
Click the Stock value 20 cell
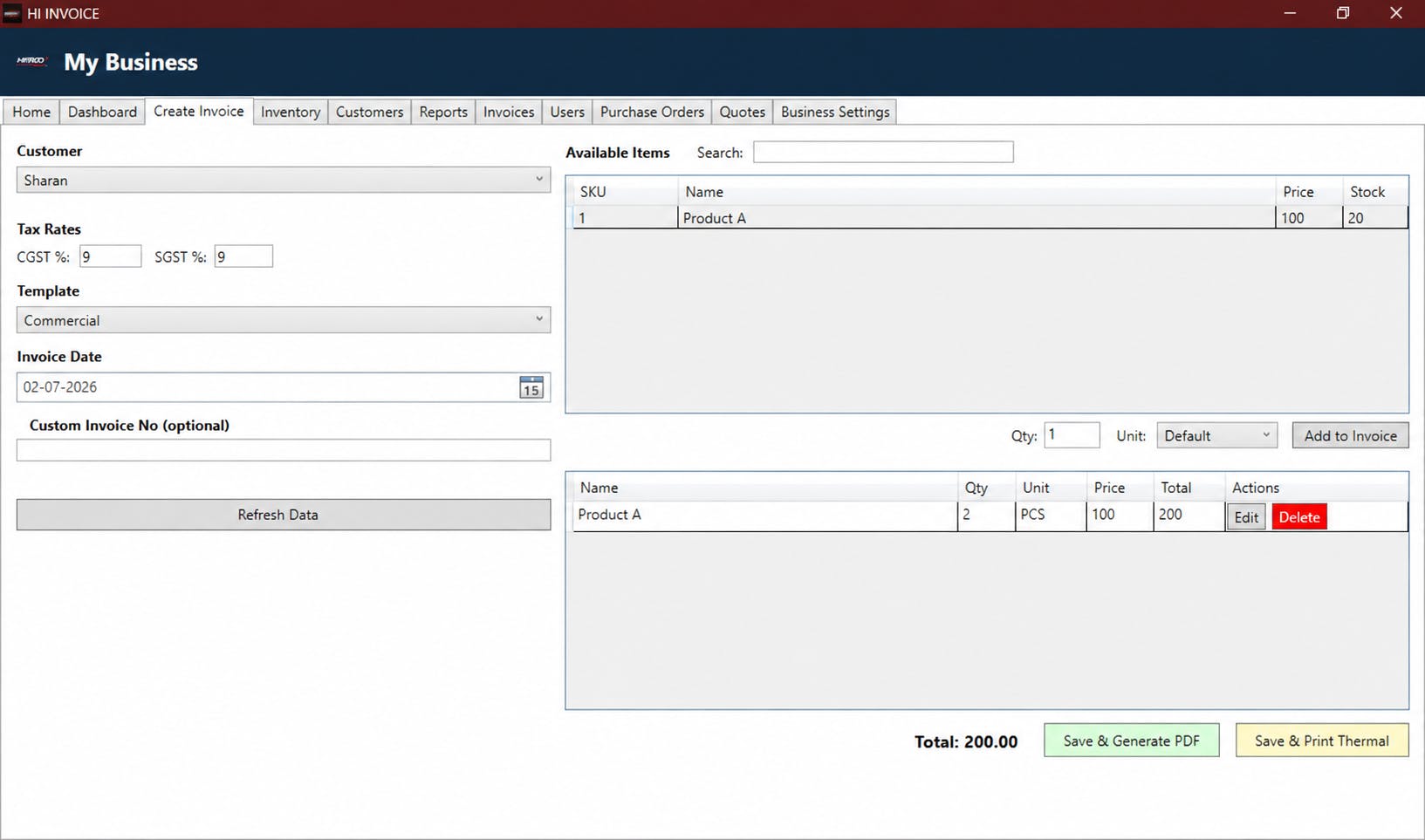pos(1375,218)
